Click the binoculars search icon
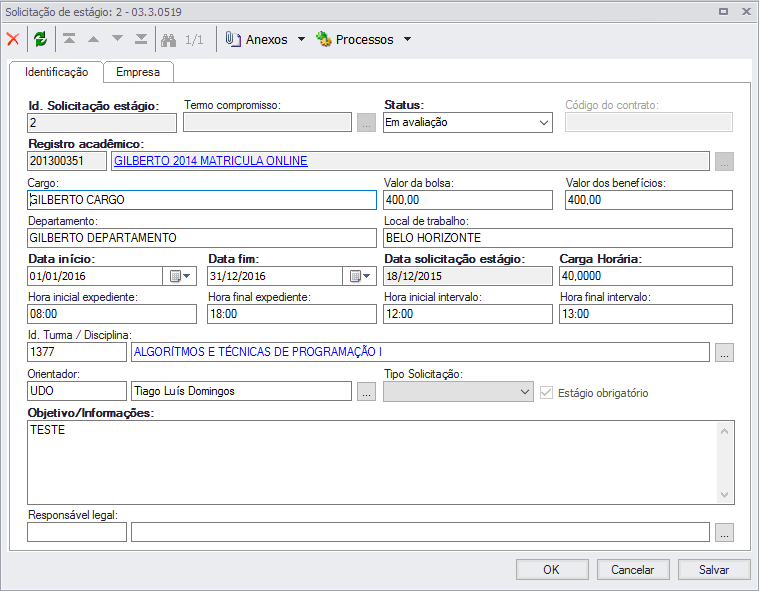759x591 pixels. 168,40
